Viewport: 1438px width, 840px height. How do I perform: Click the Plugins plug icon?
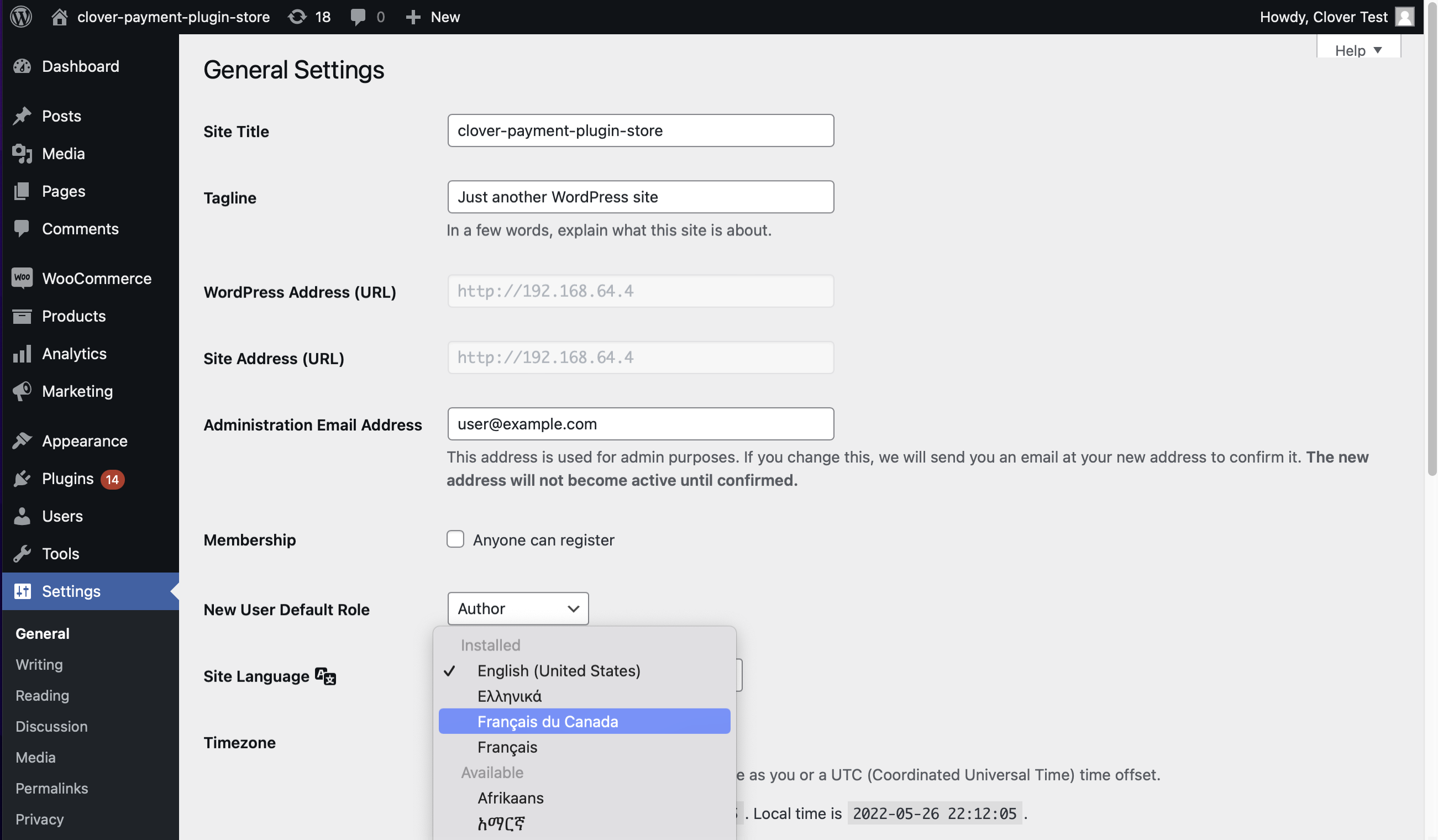click(x=22, y=478)
